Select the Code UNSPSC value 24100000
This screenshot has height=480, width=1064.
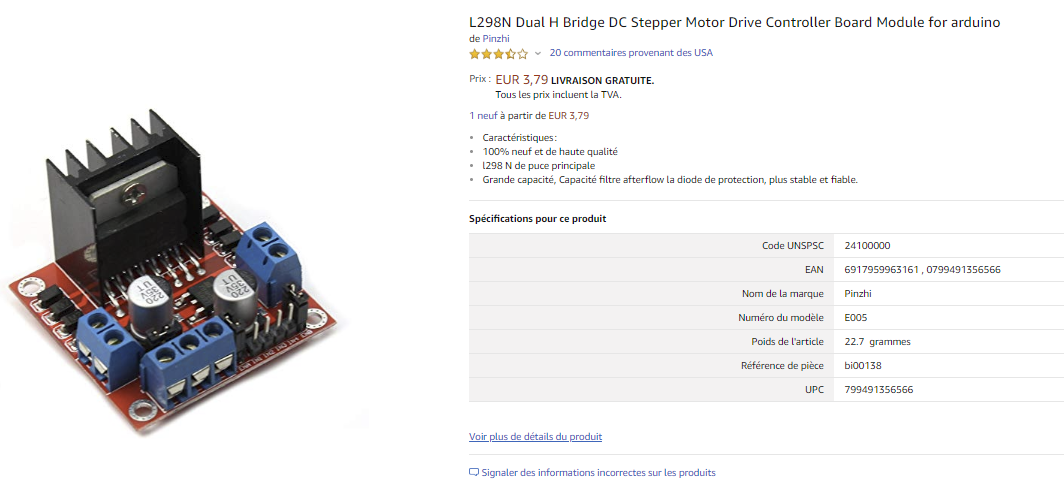tap(867, 245)
